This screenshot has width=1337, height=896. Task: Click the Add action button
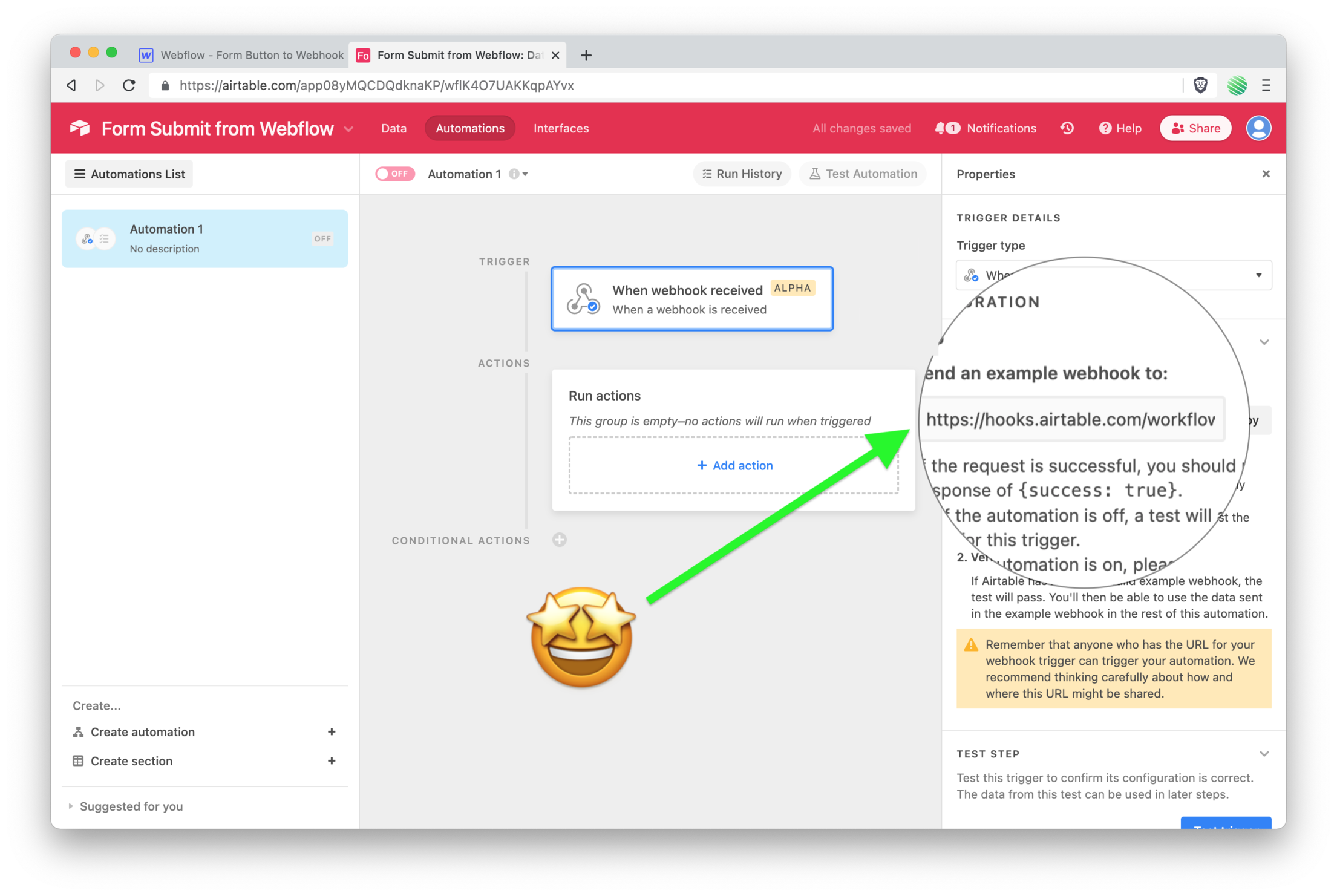point(734,465)
